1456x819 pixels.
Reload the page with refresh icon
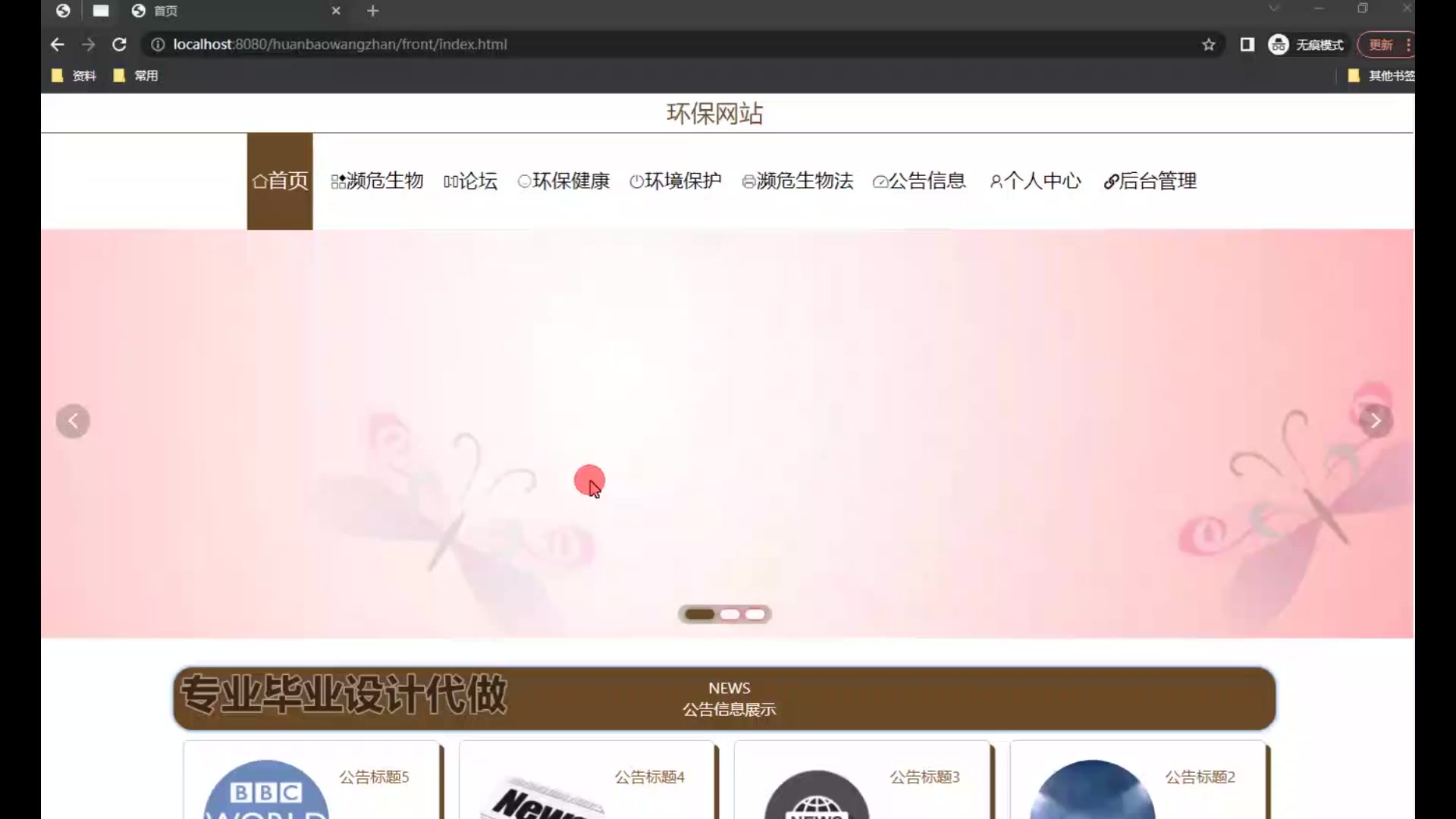[x=119, y=45]
